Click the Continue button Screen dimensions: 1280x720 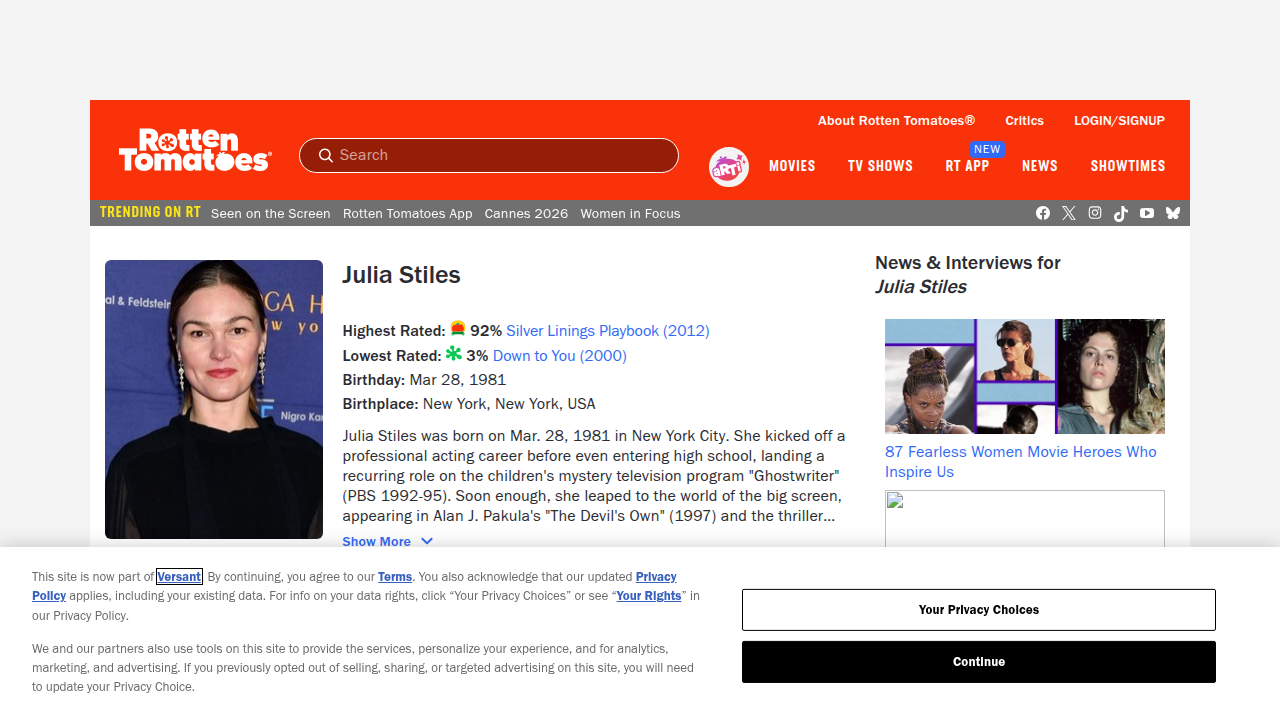pyautogui.click(x=979, y=662)
